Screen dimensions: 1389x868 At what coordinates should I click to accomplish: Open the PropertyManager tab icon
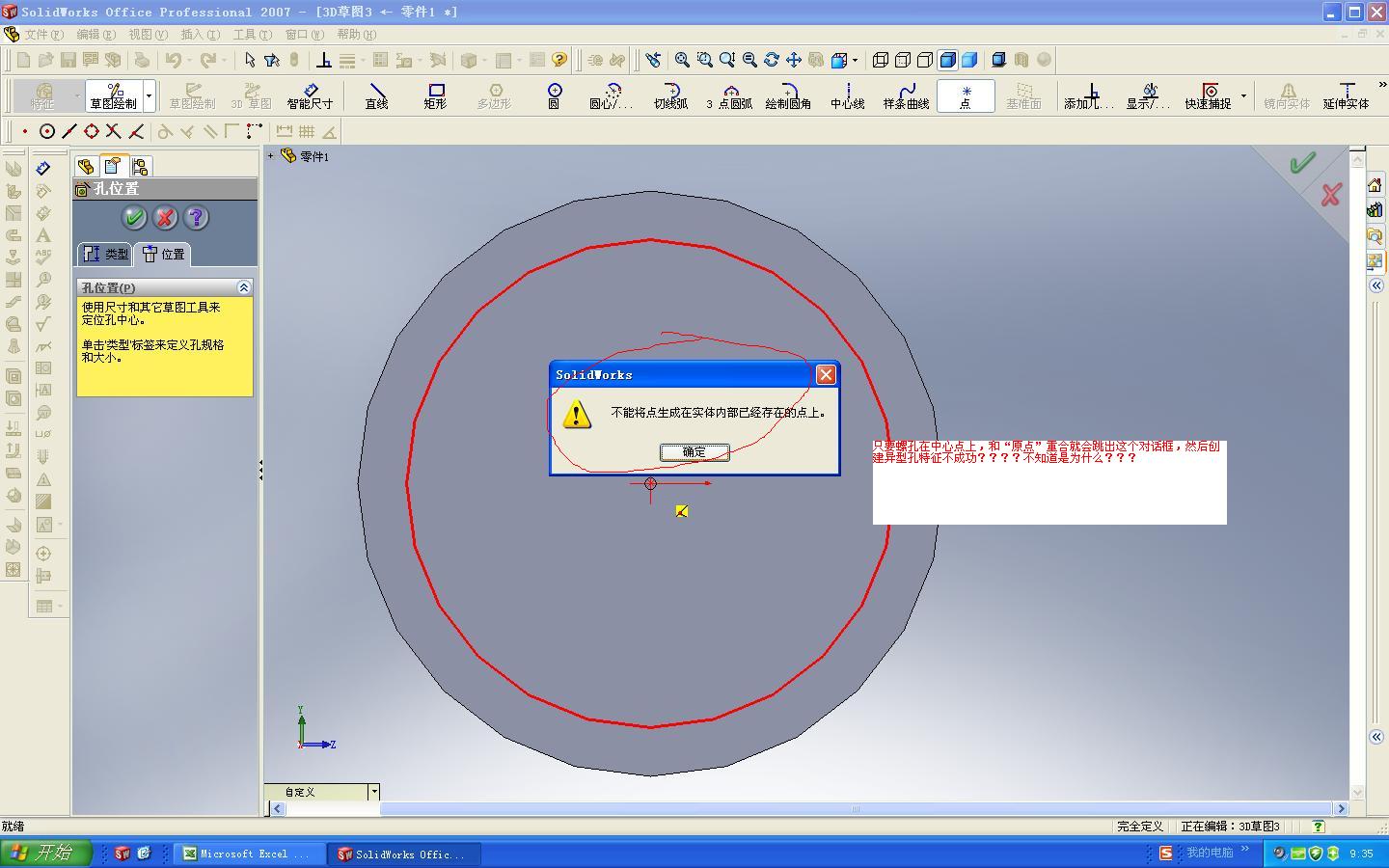[x=113, y=166]
